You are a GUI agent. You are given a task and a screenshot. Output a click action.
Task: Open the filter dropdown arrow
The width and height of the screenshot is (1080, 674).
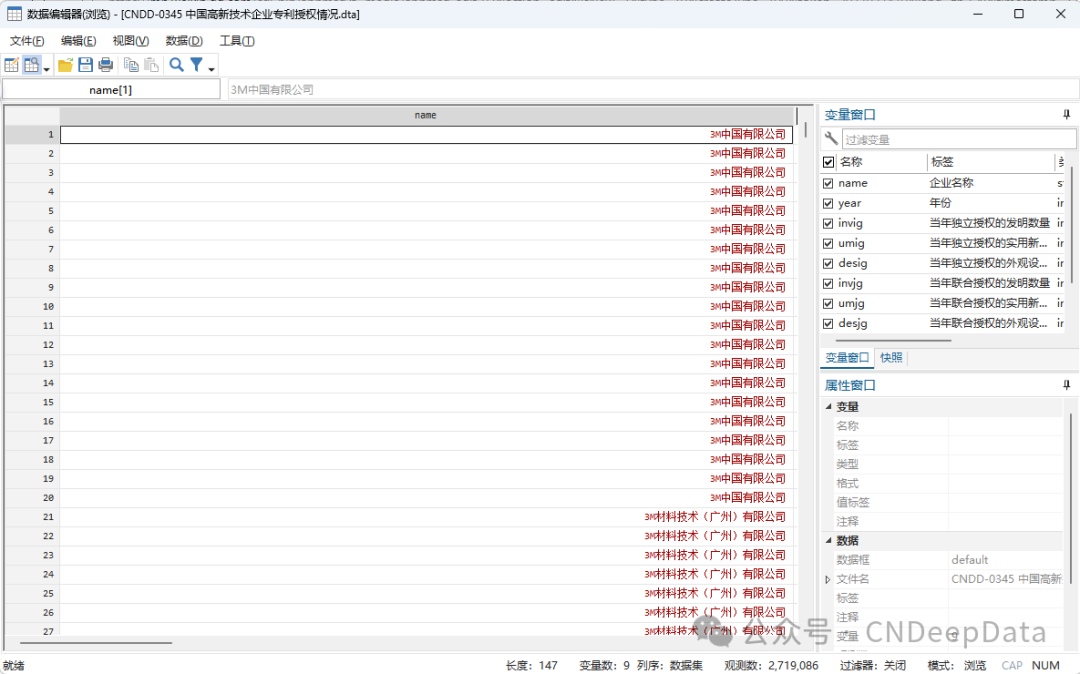click(x=211, y=69)
